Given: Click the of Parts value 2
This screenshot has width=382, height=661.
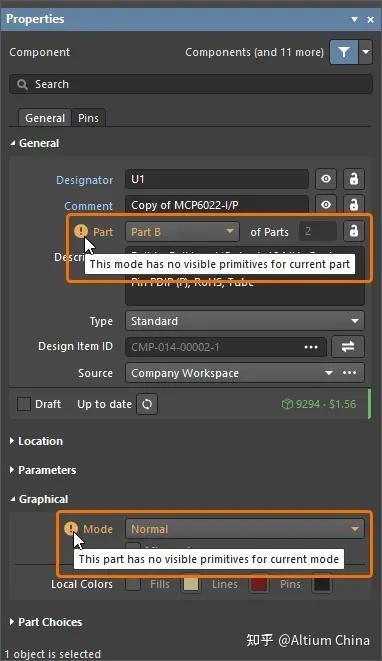Looking at the screenshot, I should [317, 231].
